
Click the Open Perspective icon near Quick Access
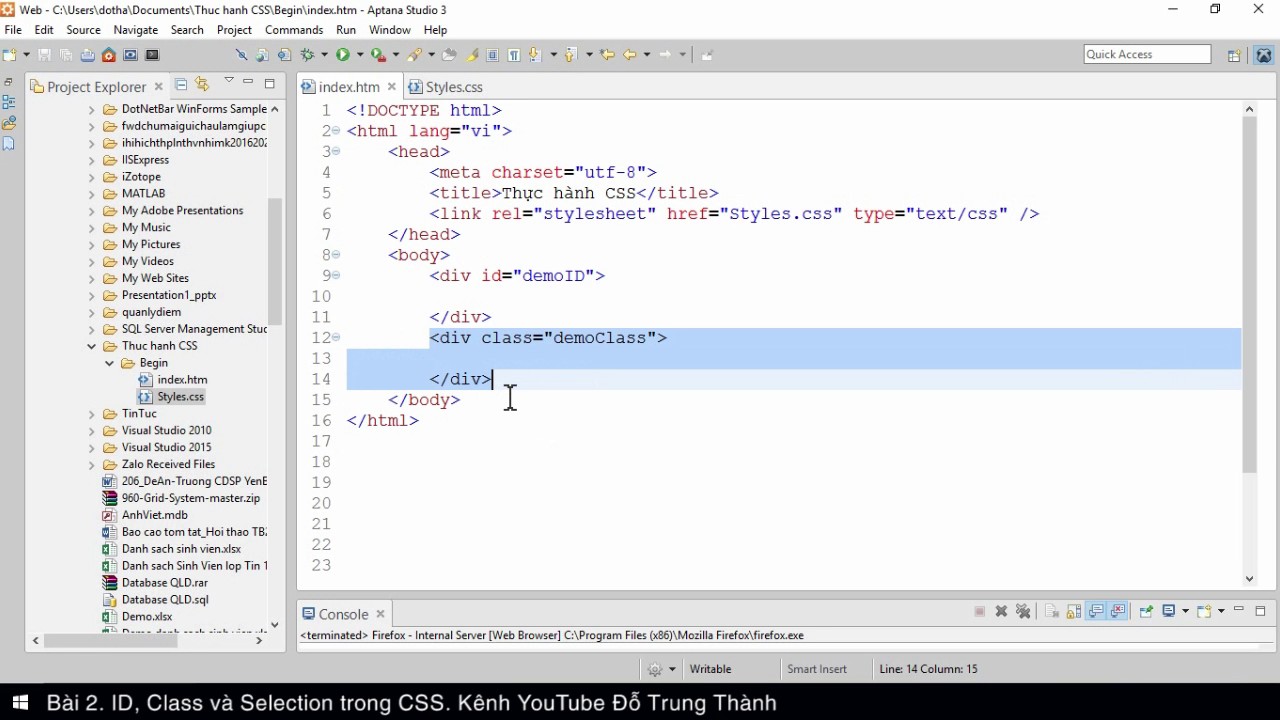tap(1234, 55)
